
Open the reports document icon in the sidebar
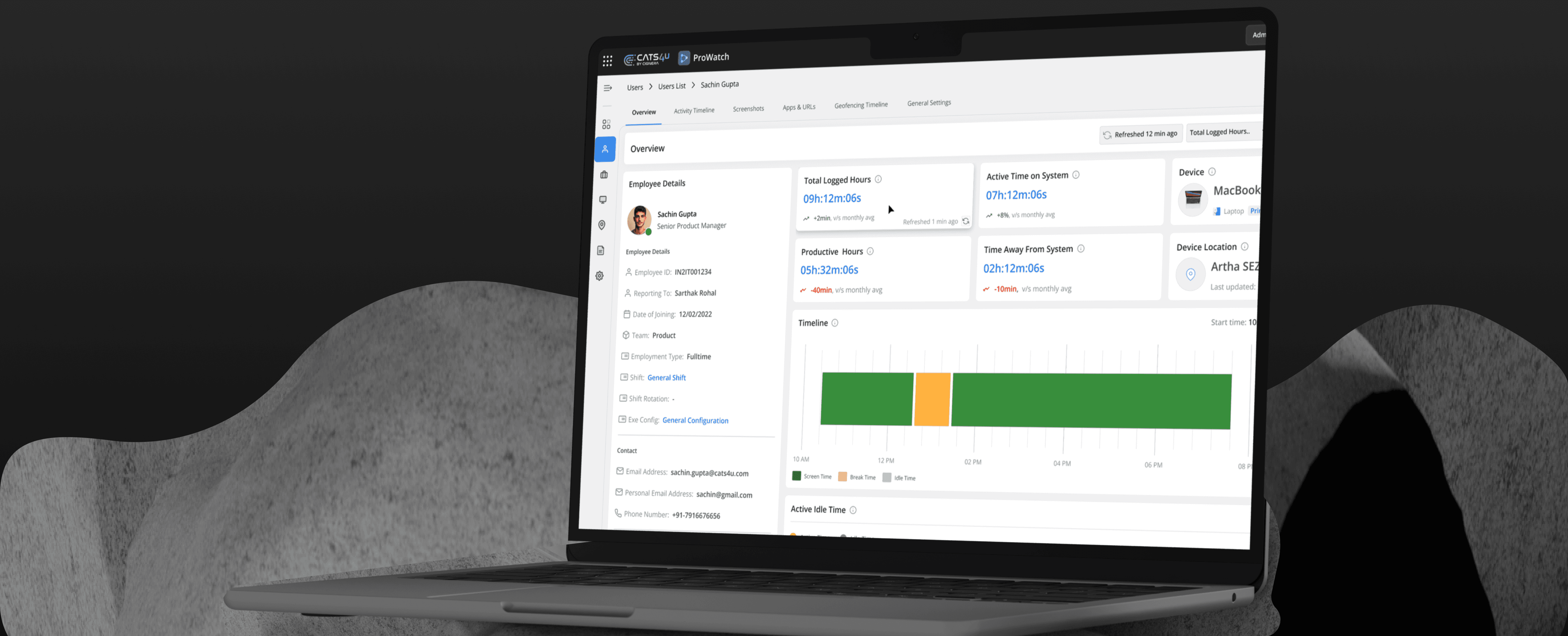tap(601, 251)
